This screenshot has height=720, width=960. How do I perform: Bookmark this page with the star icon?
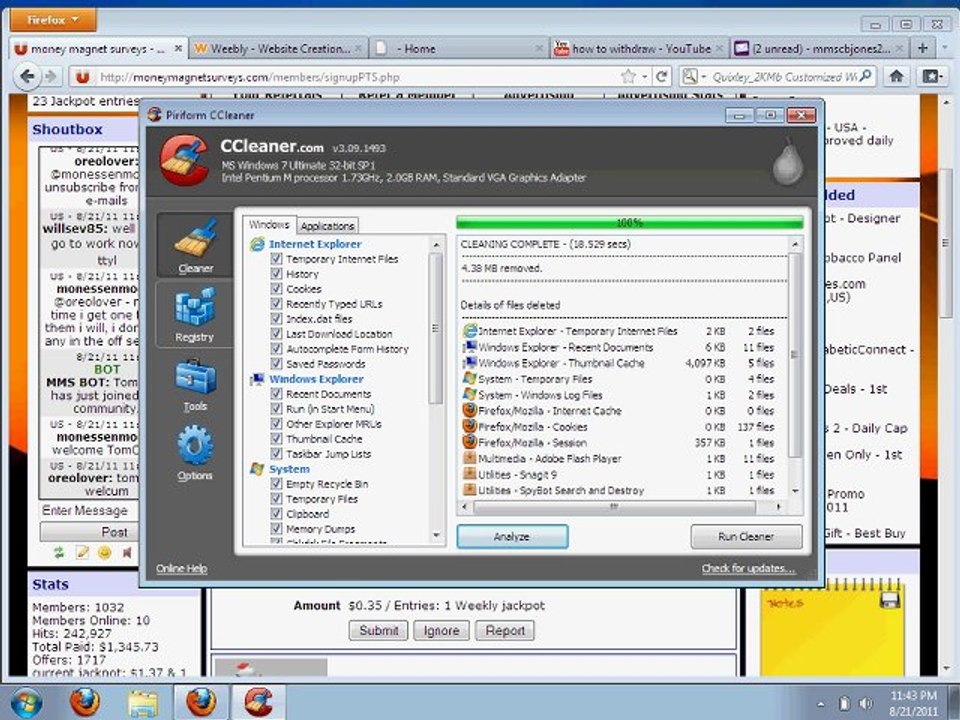pyautogui.click(x=628, y=77)
